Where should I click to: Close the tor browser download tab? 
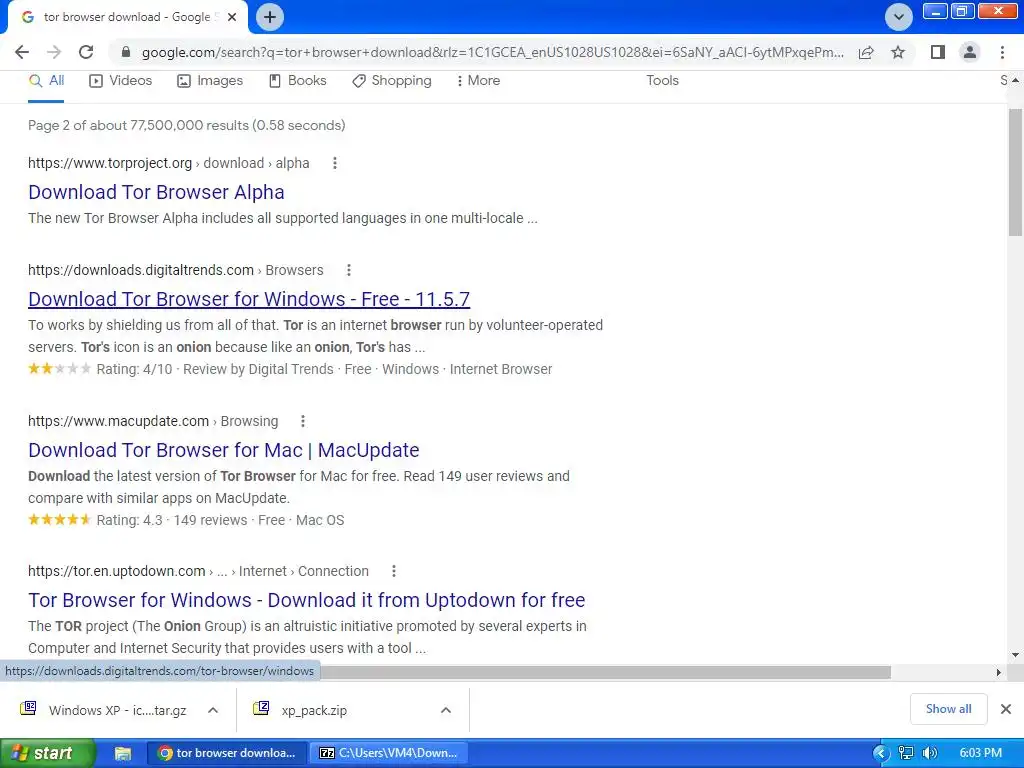point(232,18)
